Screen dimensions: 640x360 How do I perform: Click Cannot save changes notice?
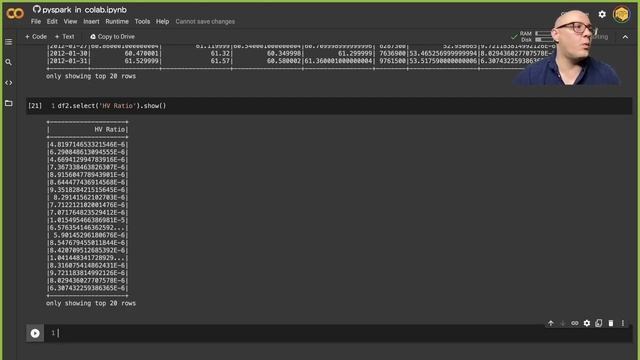pos(205,22)
